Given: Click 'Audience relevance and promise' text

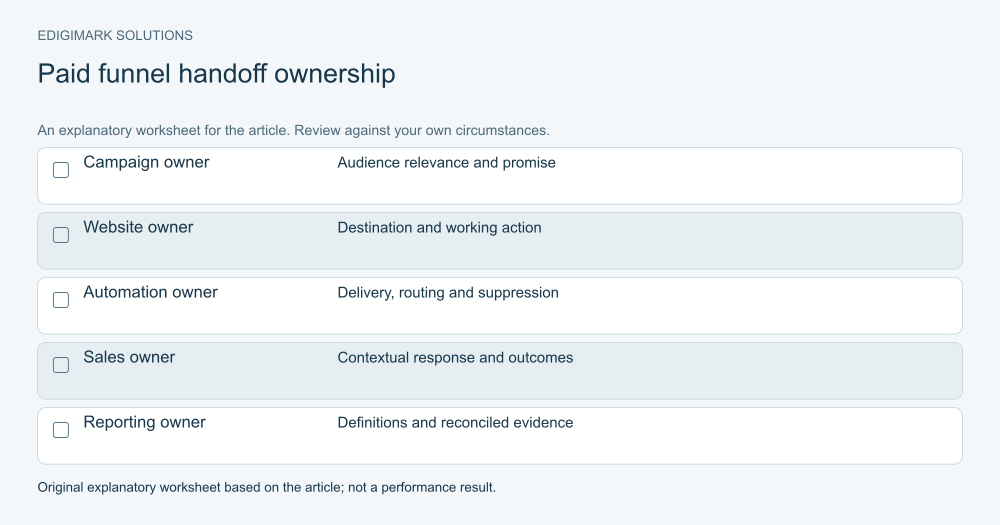Looking at the screenshot, I should pos(446,163).
